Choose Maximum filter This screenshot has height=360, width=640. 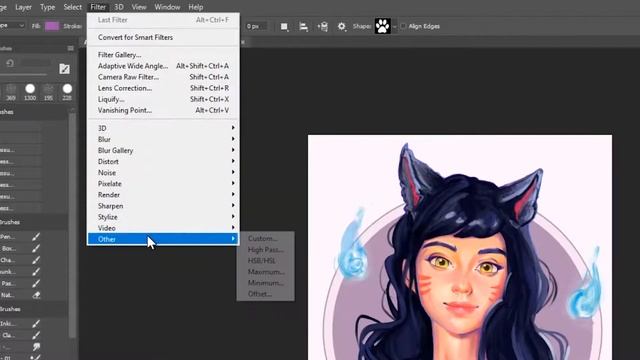coord(265,271)
